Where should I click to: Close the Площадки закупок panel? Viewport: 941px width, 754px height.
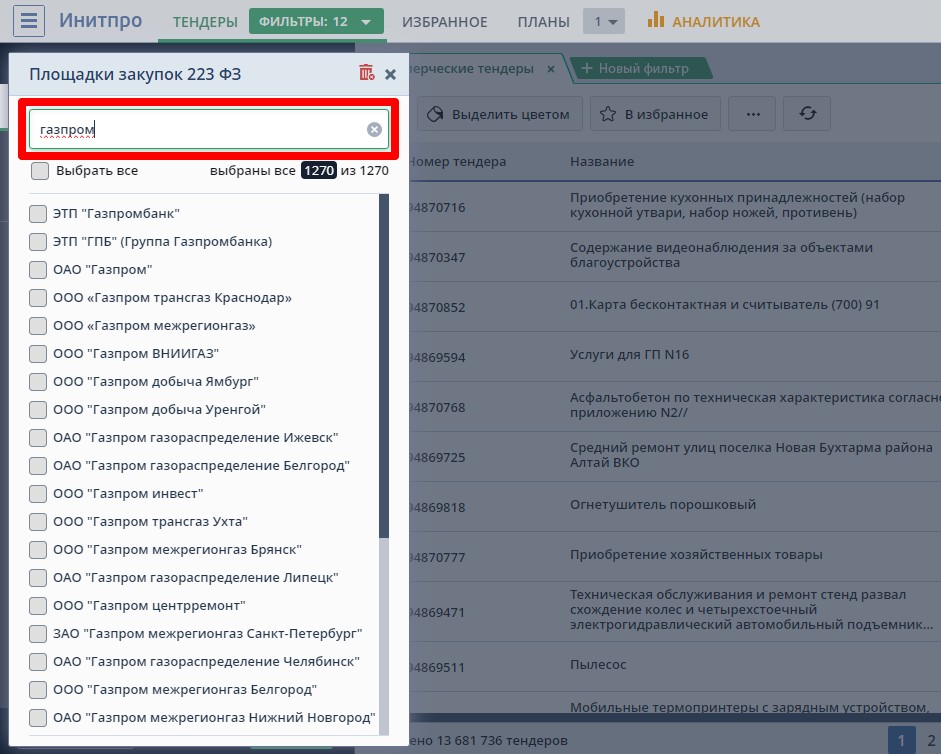390,74
